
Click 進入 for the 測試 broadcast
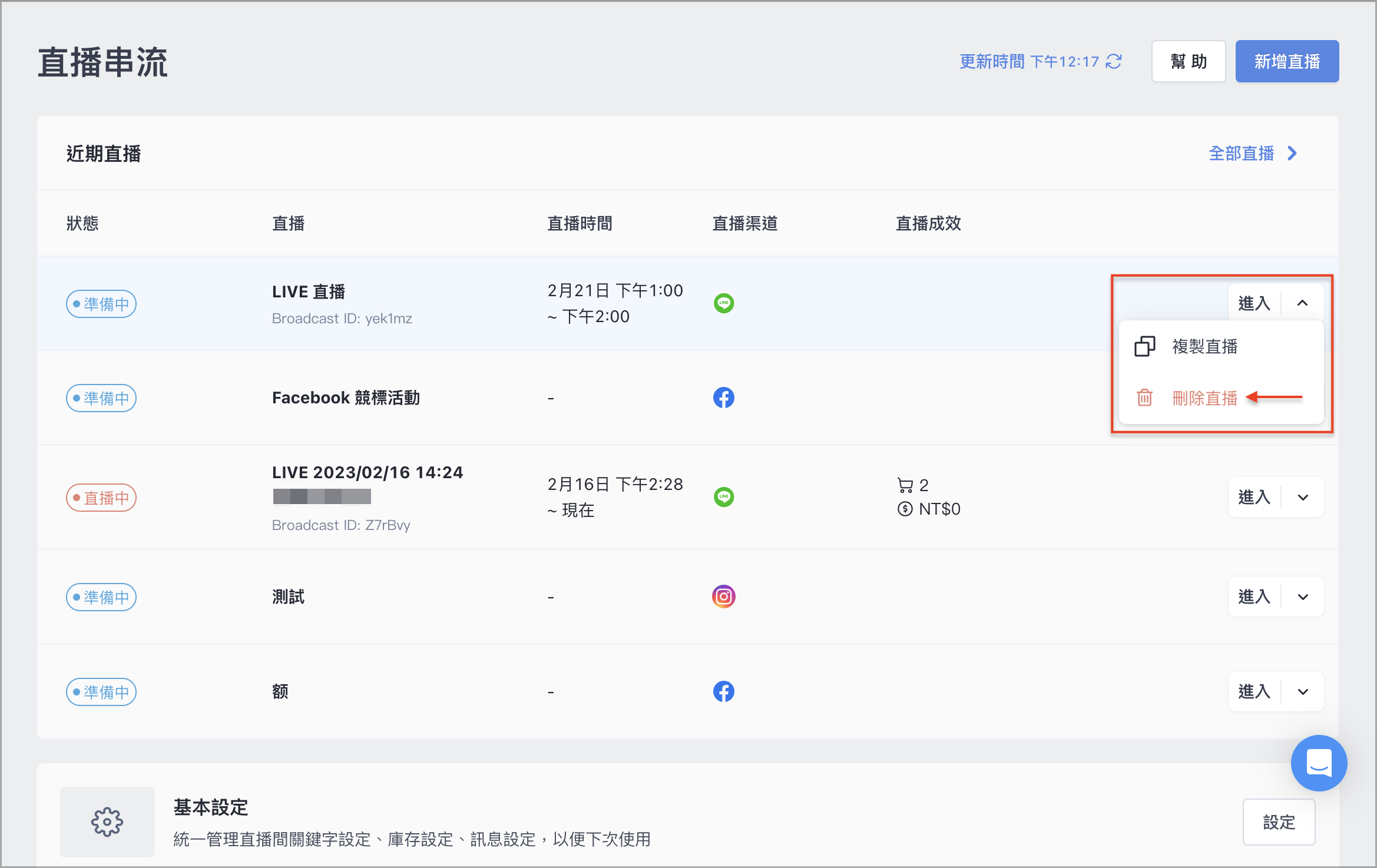(x=1254, y=597)
